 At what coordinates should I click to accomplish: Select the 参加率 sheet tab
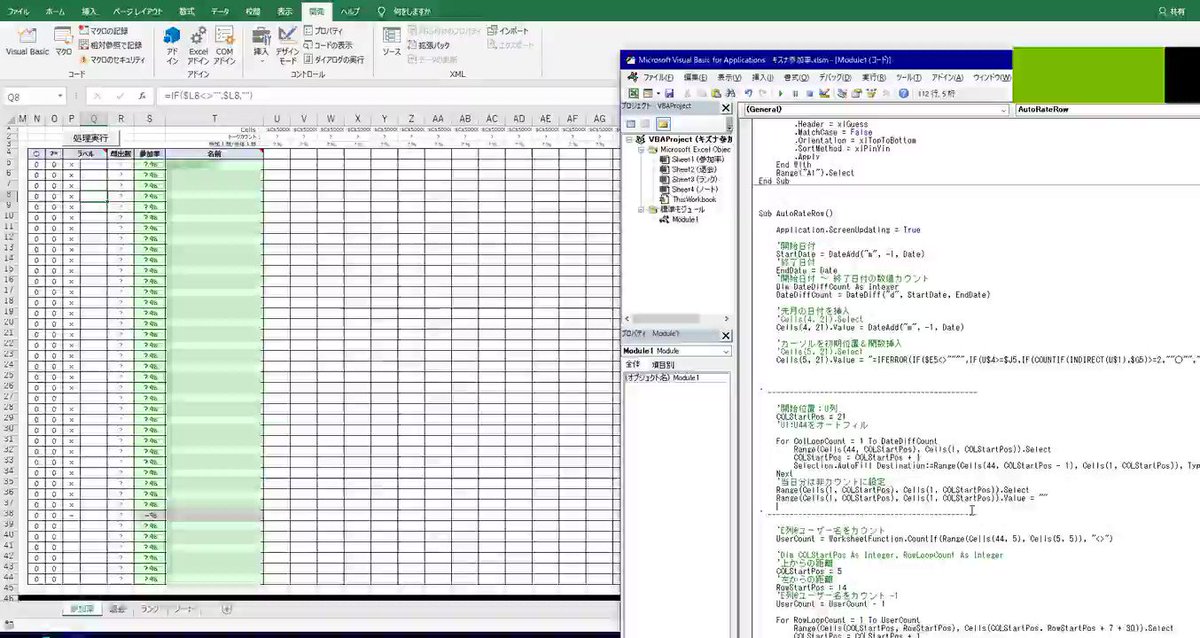pyautogui.click(x=80, y=608)
